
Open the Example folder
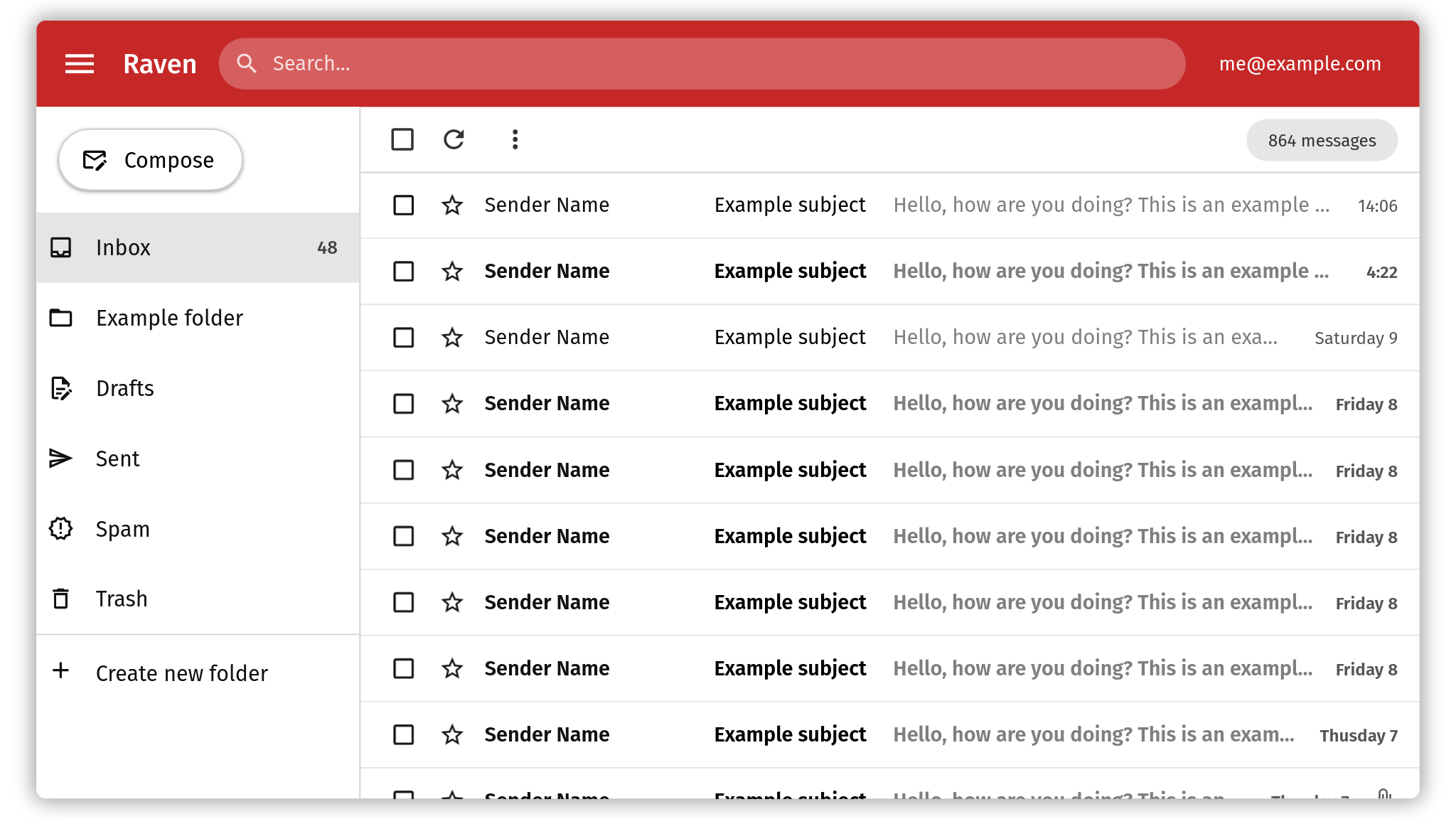(169, 318)
